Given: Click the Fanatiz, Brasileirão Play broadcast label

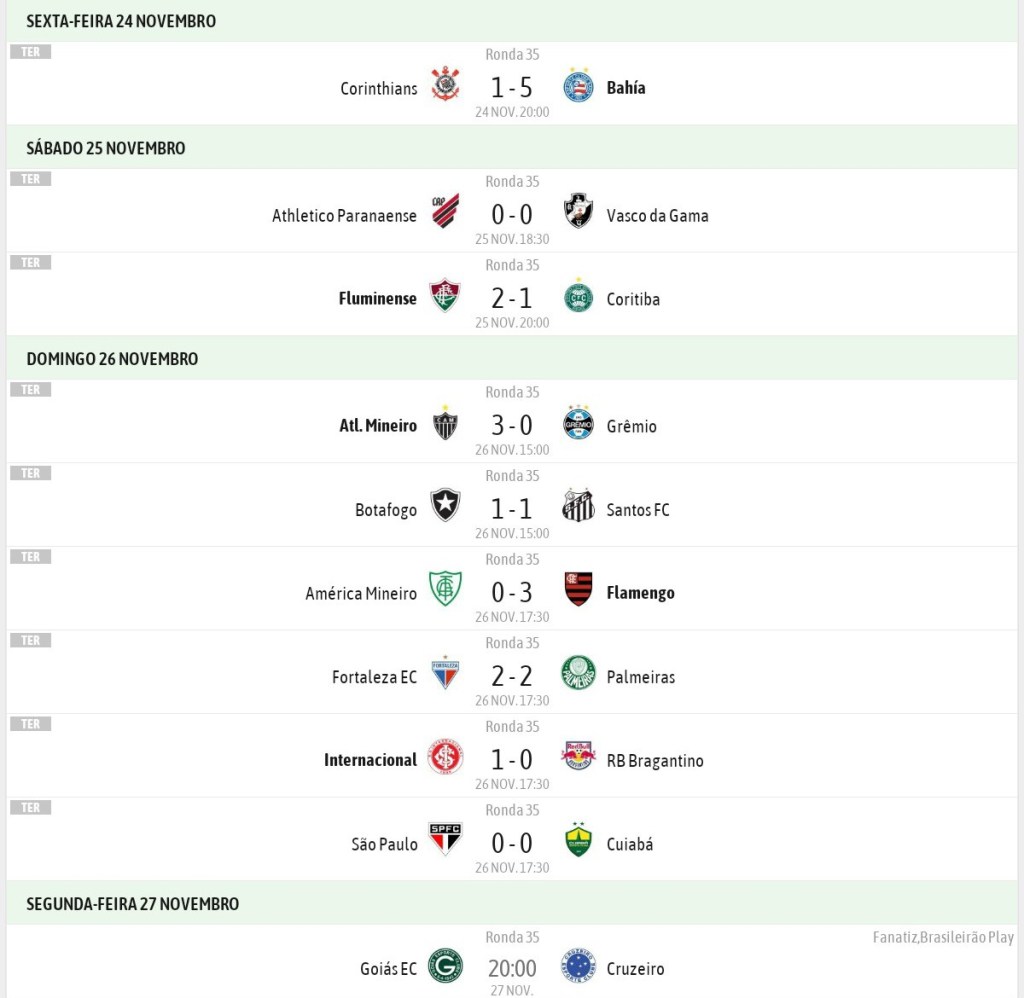Looking at the screenshot, I should pyautogui.click(x=943, y=937).
